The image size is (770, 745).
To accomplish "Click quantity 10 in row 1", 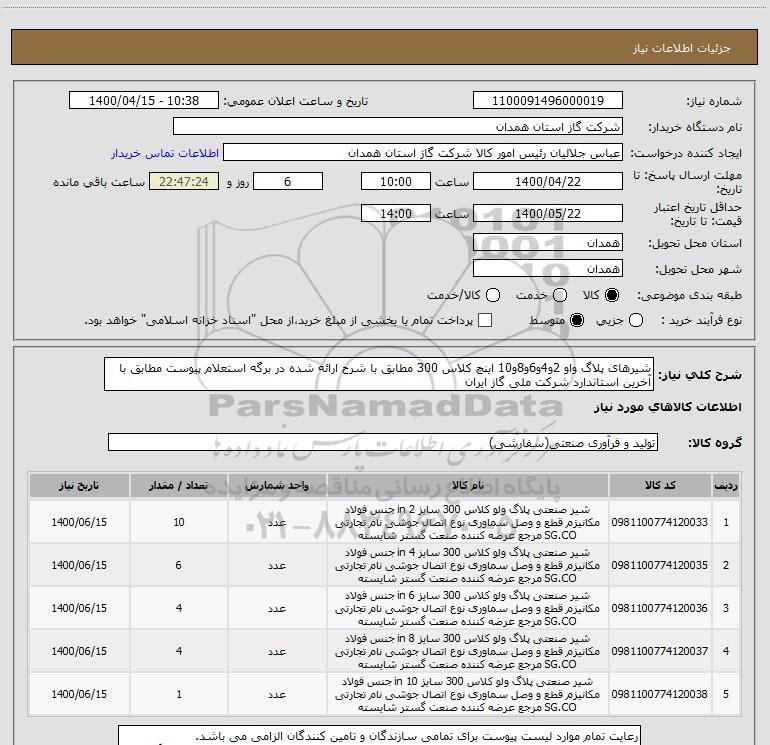I will coord(179,522).
